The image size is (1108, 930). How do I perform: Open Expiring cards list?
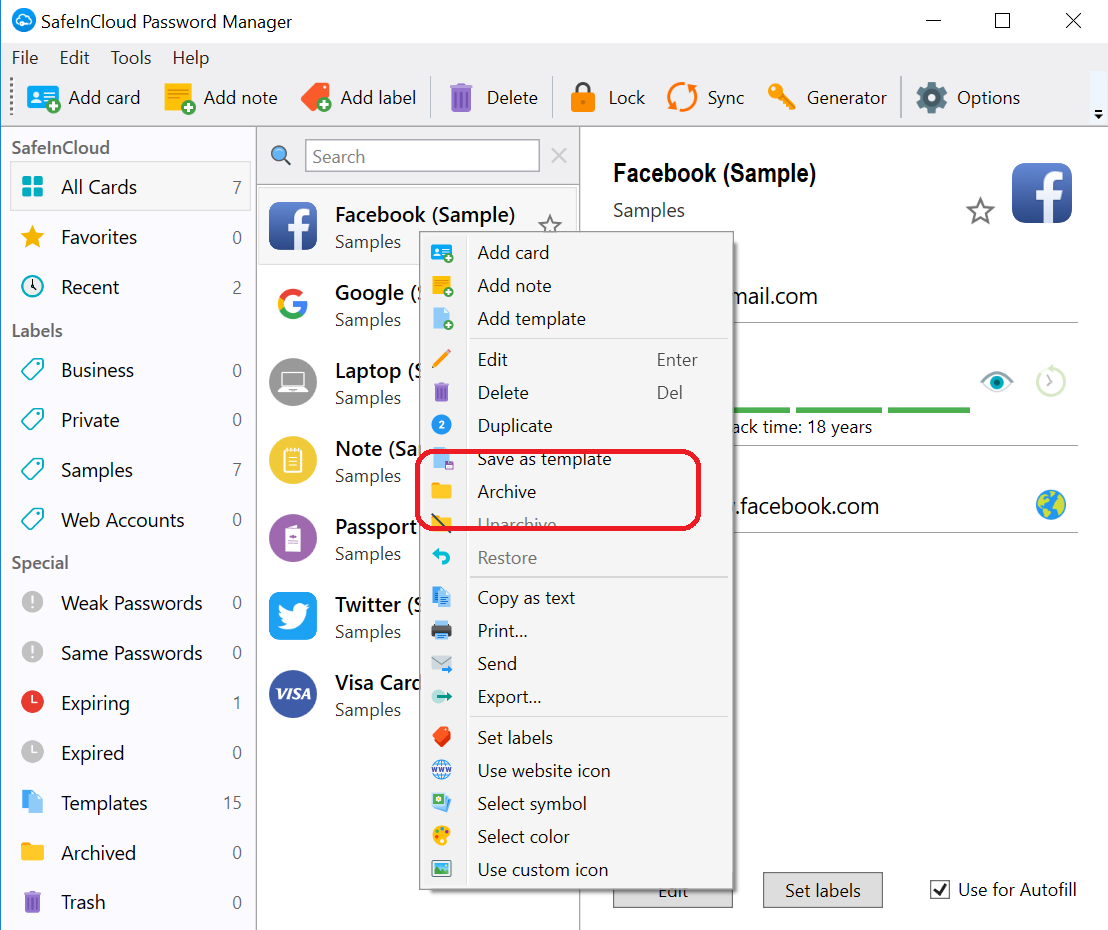point(131,702)
